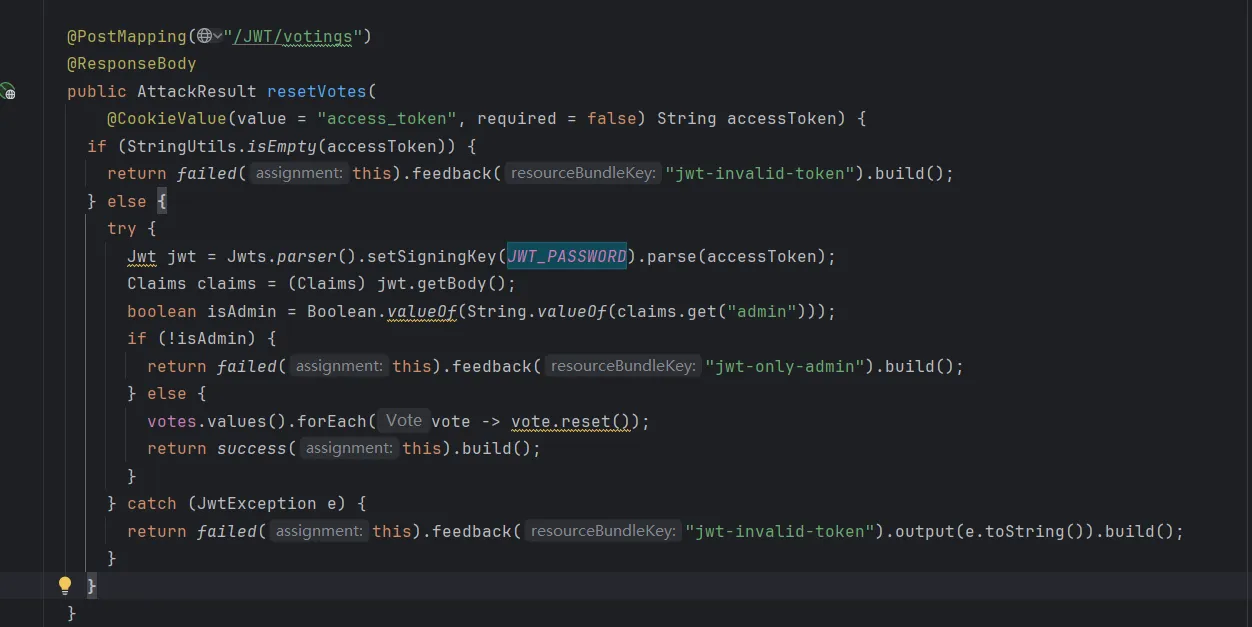The width and height of the screenshot is (1252, 627).
Task: Select the @ResponseBody annotation
Action: (x=131, y=64)
